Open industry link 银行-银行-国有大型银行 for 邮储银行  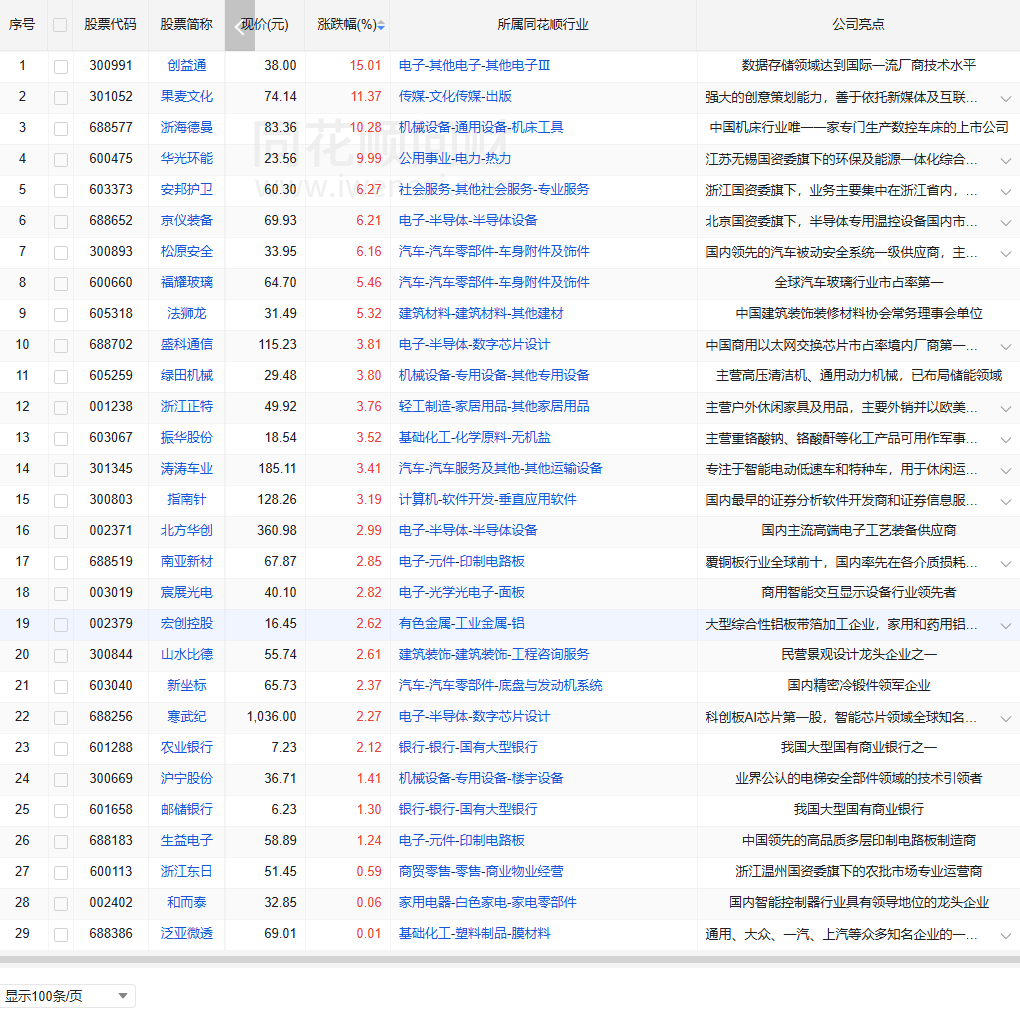click(x=468, y=810)
